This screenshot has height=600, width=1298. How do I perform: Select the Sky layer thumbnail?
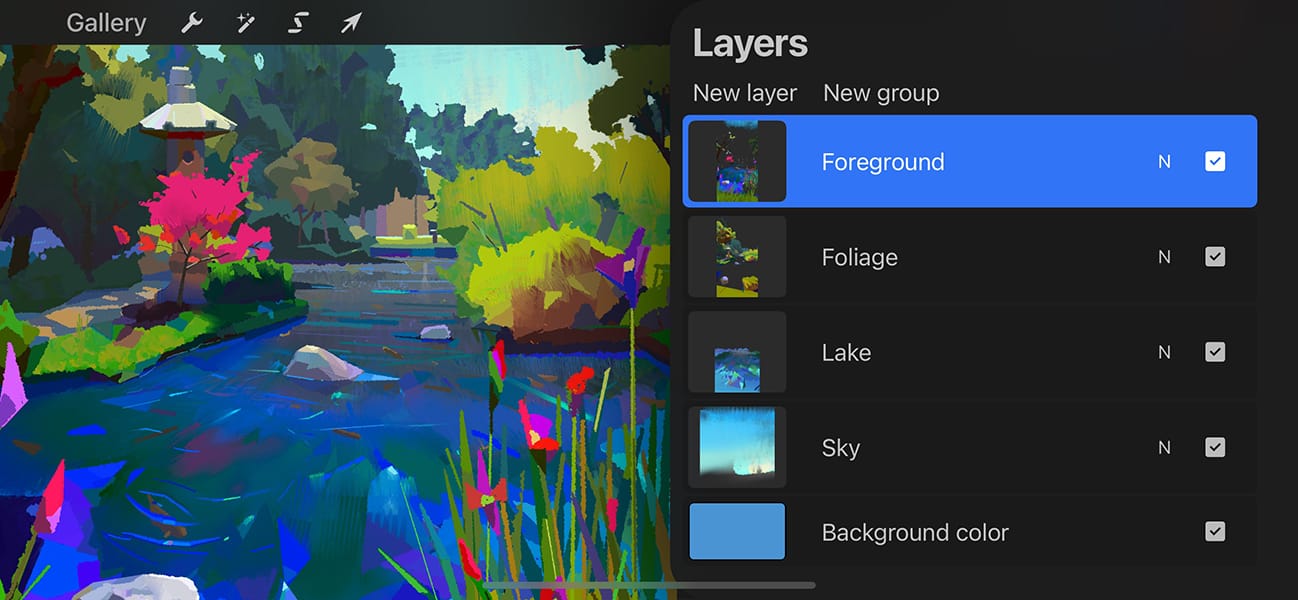pyautogui.click(x=737, y=447)
